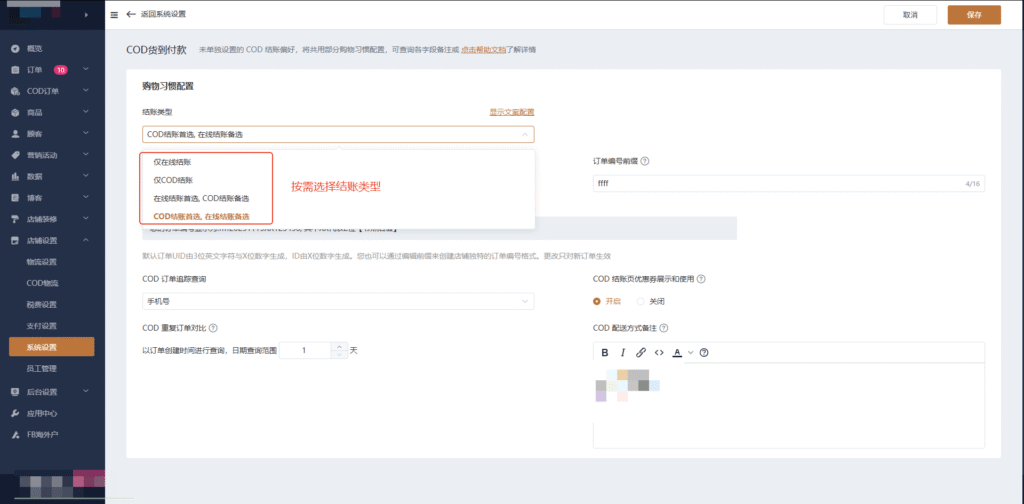Open the text color picker in editor
This screenshot has width=1024, height=504.
[680, 352]
